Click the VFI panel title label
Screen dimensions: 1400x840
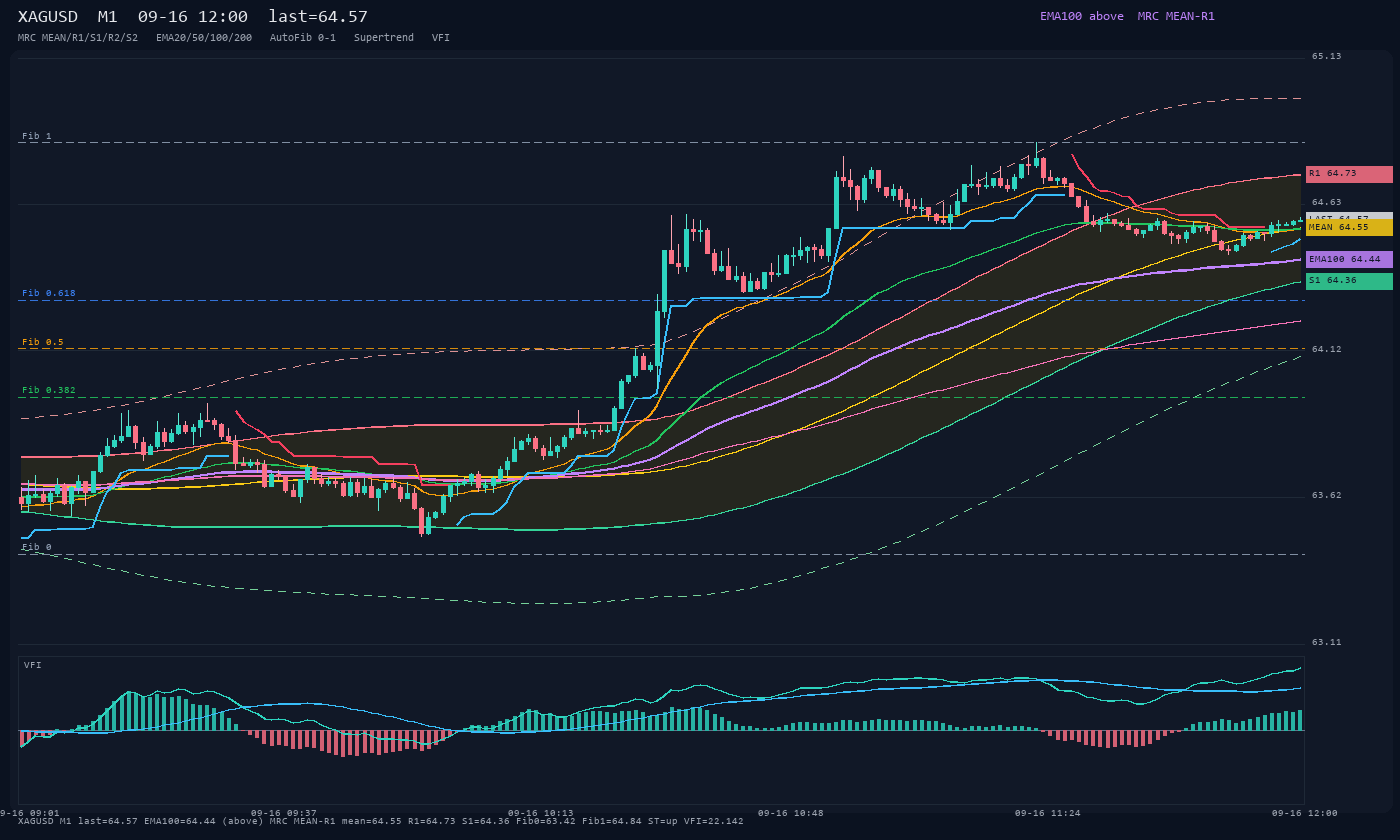coord(33,665)
